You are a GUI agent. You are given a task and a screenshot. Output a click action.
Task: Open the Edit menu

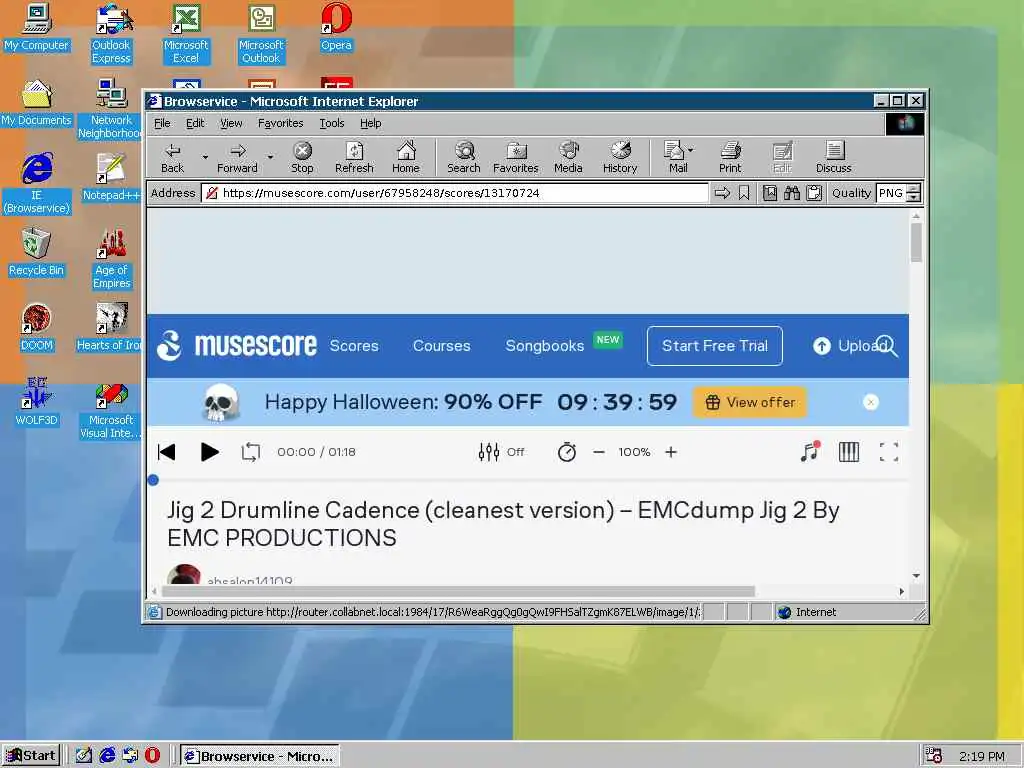(195, 123)
